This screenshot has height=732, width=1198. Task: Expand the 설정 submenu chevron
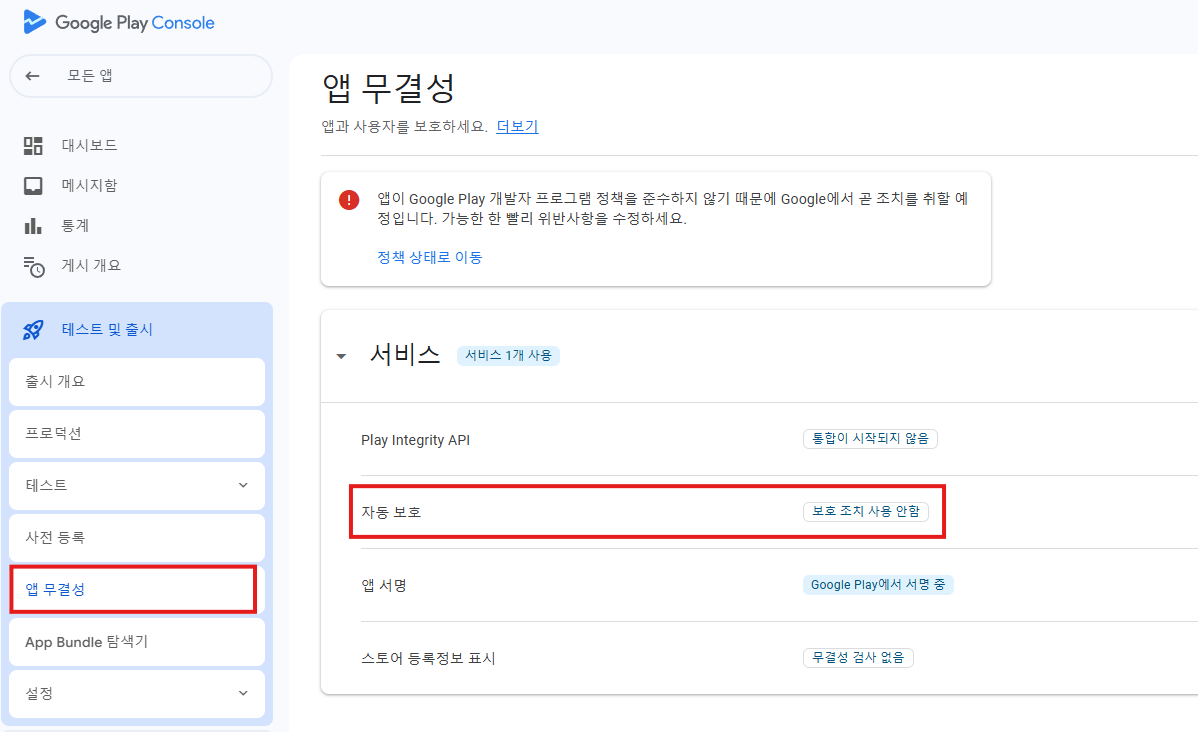[x=242, y=694]
